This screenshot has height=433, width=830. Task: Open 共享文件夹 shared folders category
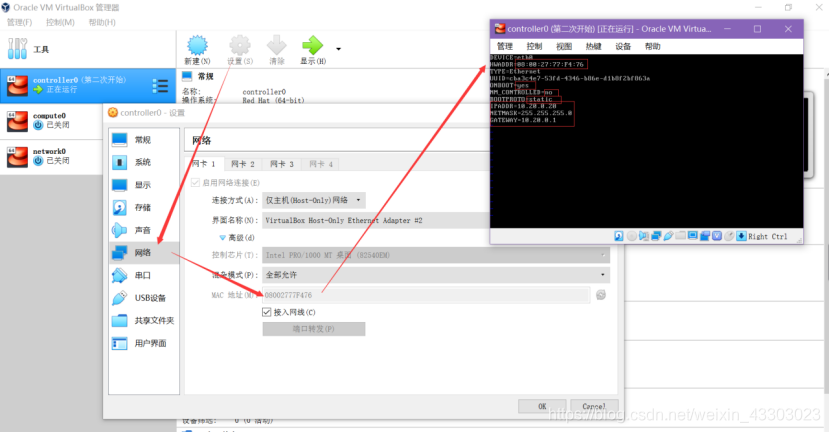pos(144,321)
